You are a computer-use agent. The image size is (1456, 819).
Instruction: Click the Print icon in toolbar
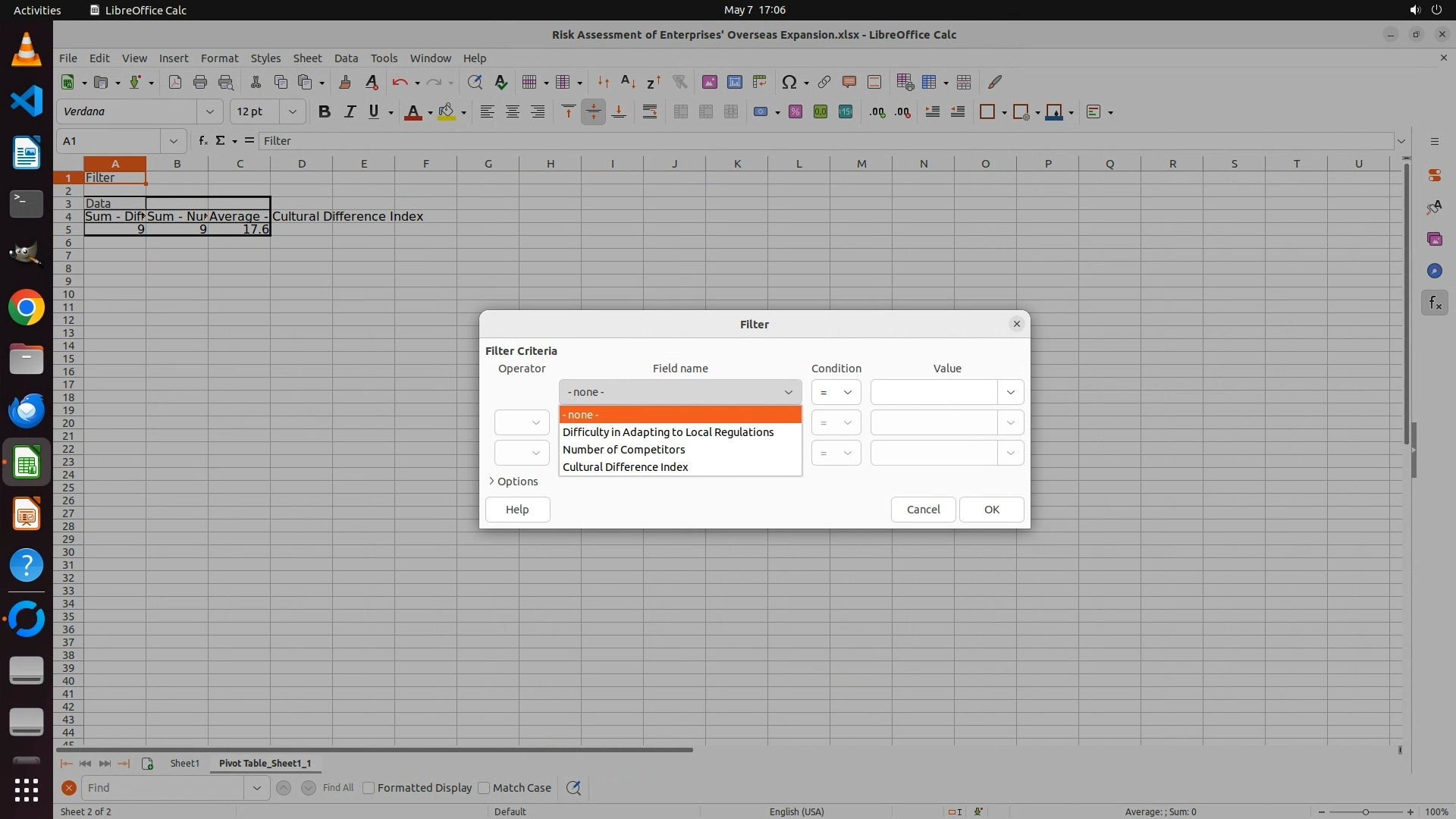coord(200,82)
